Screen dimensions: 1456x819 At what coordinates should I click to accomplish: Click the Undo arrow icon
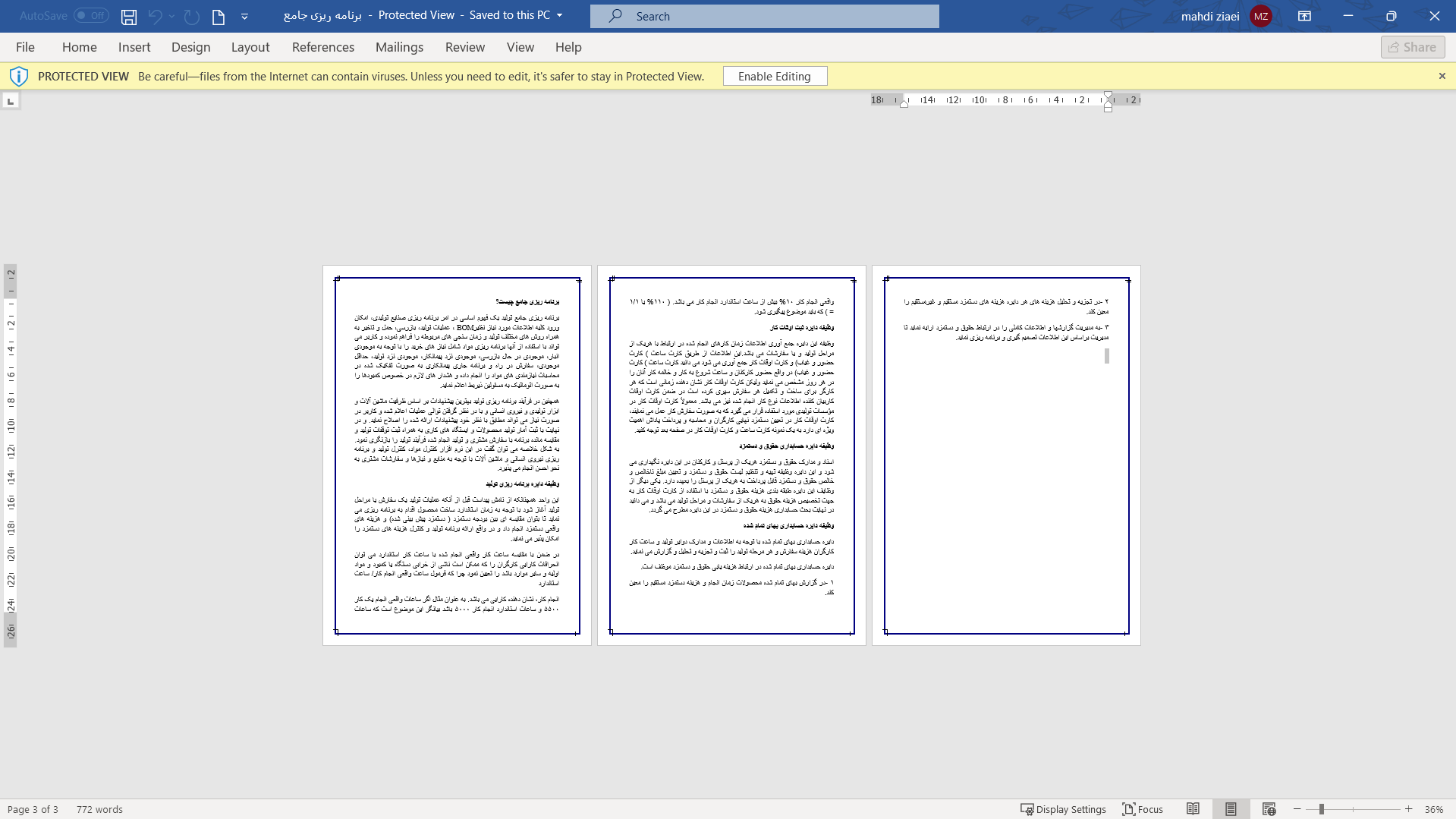click(x=155, y=16)
